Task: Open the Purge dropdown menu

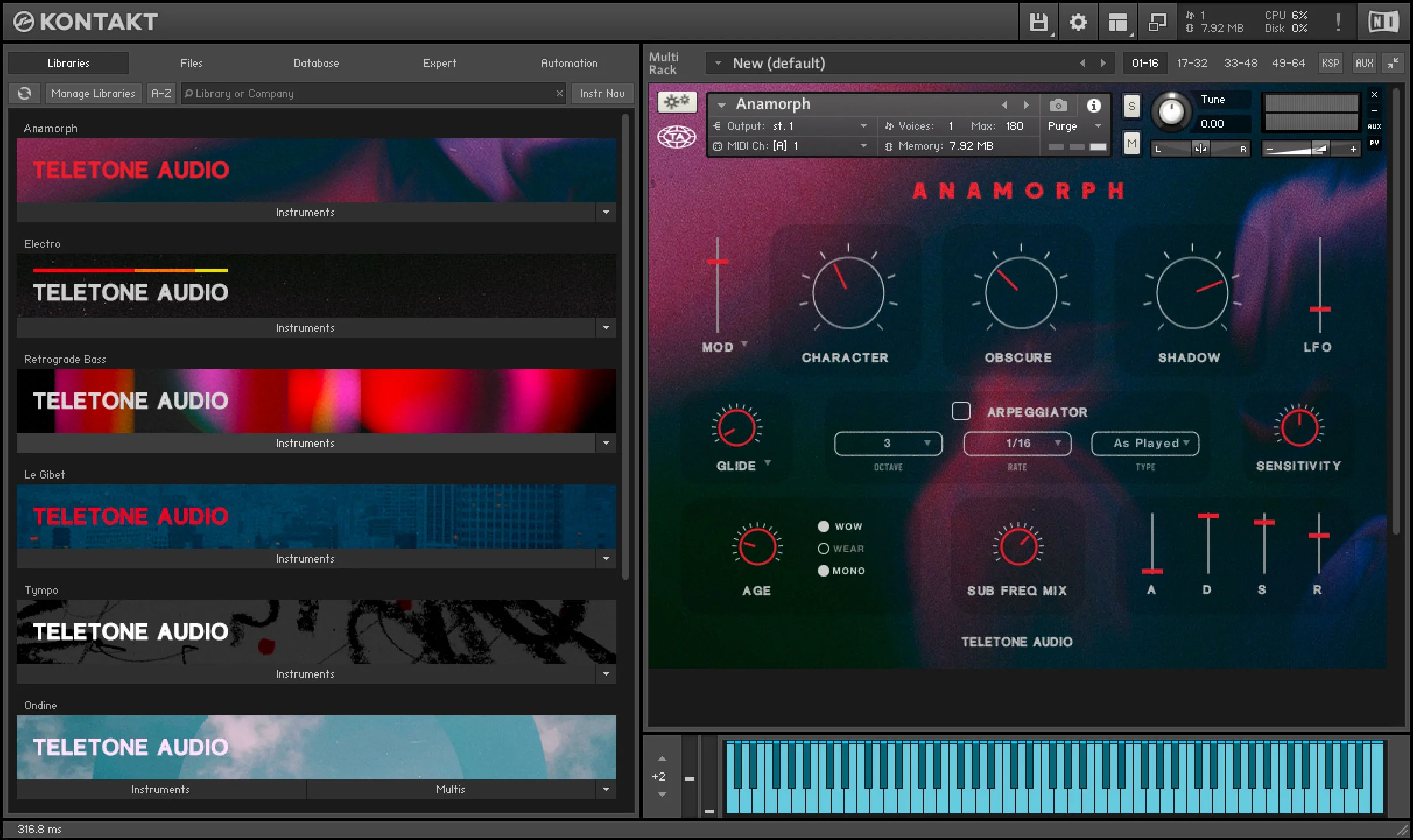Action: pyautogui.click(x=1074, y=126)
